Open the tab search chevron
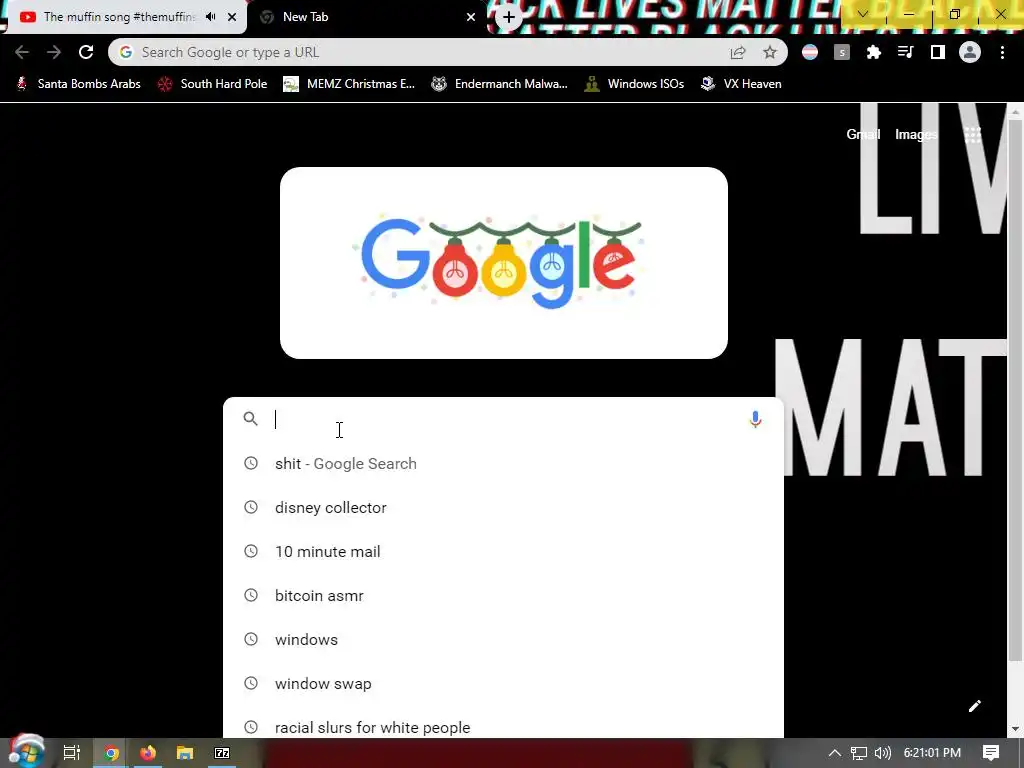The width and height of the screenshot is (1024, 768). tap(863, 14)
